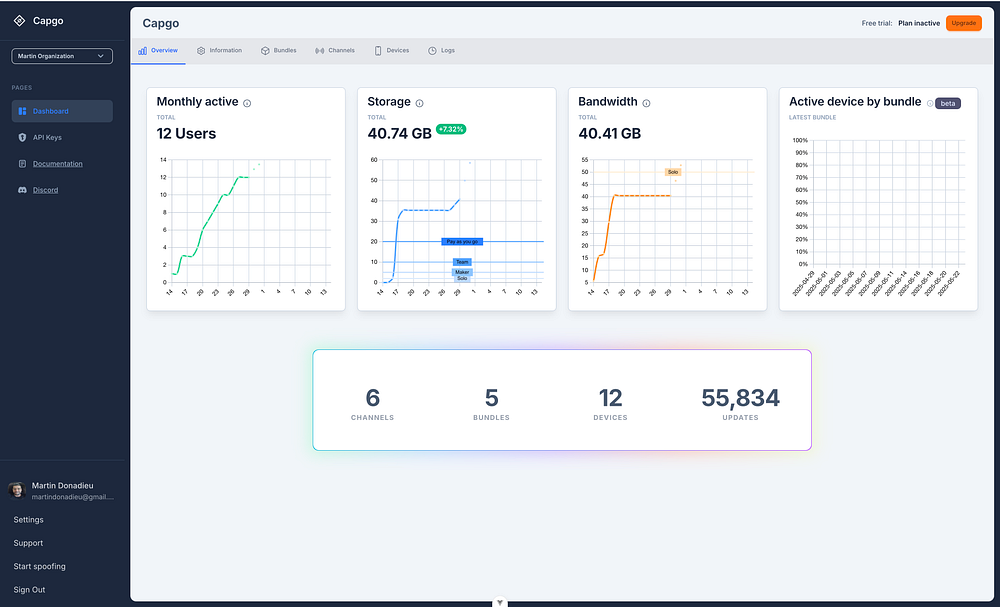This screenshot has height=607, width=1000.
Task: Click the Bundles cube icon
Action: (x=265, y=50)
